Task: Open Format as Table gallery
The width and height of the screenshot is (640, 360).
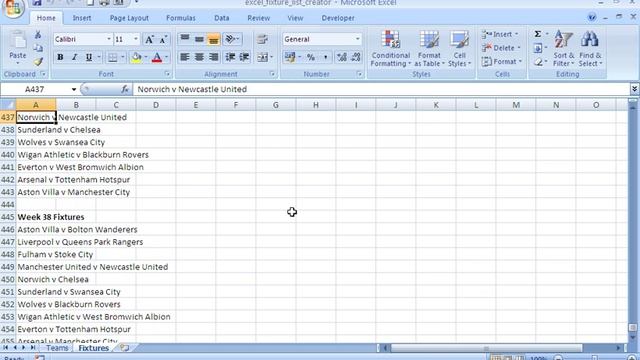Action: click(429, 49)
